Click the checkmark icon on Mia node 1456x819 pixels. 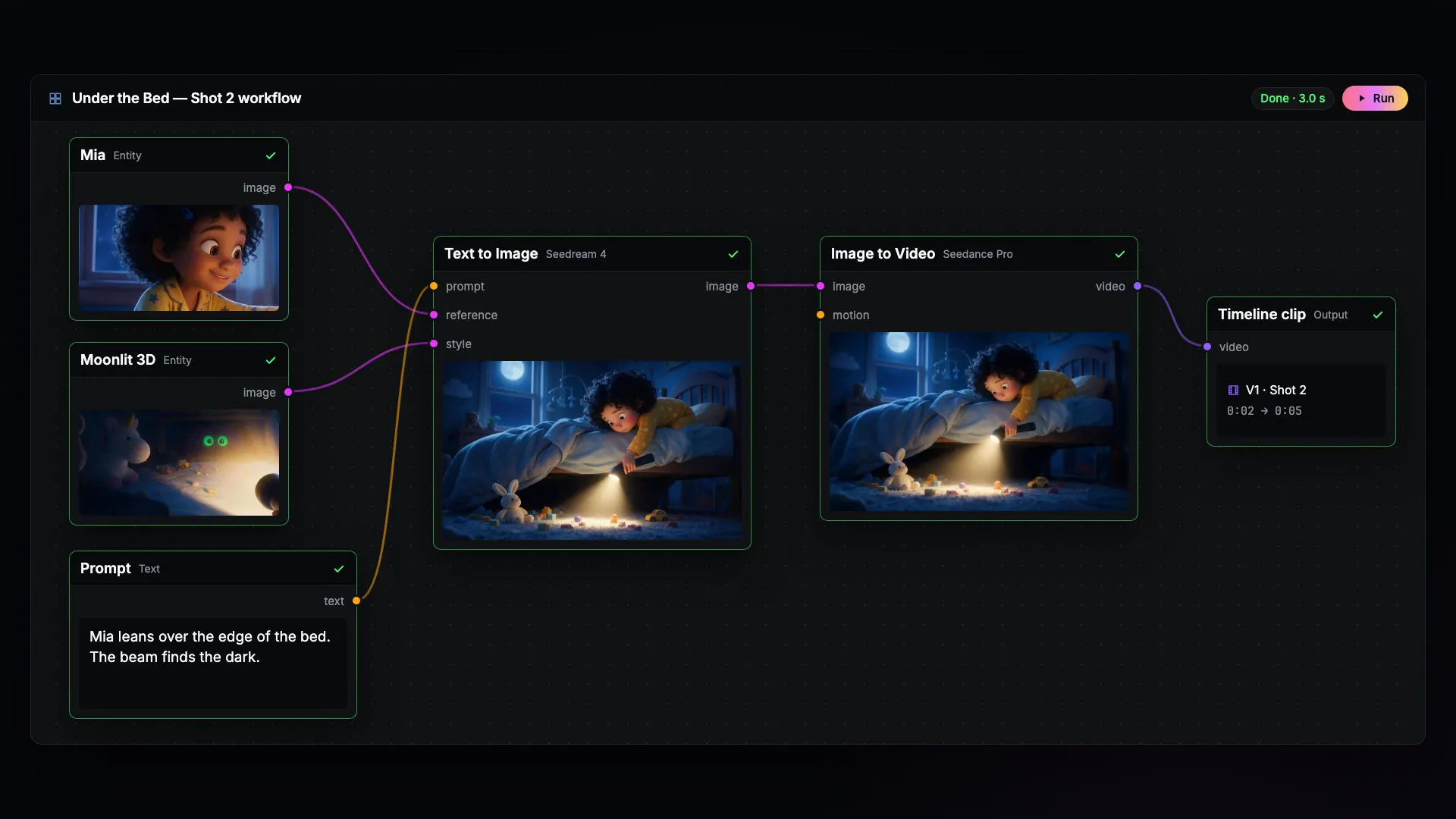tap(271, 155)
